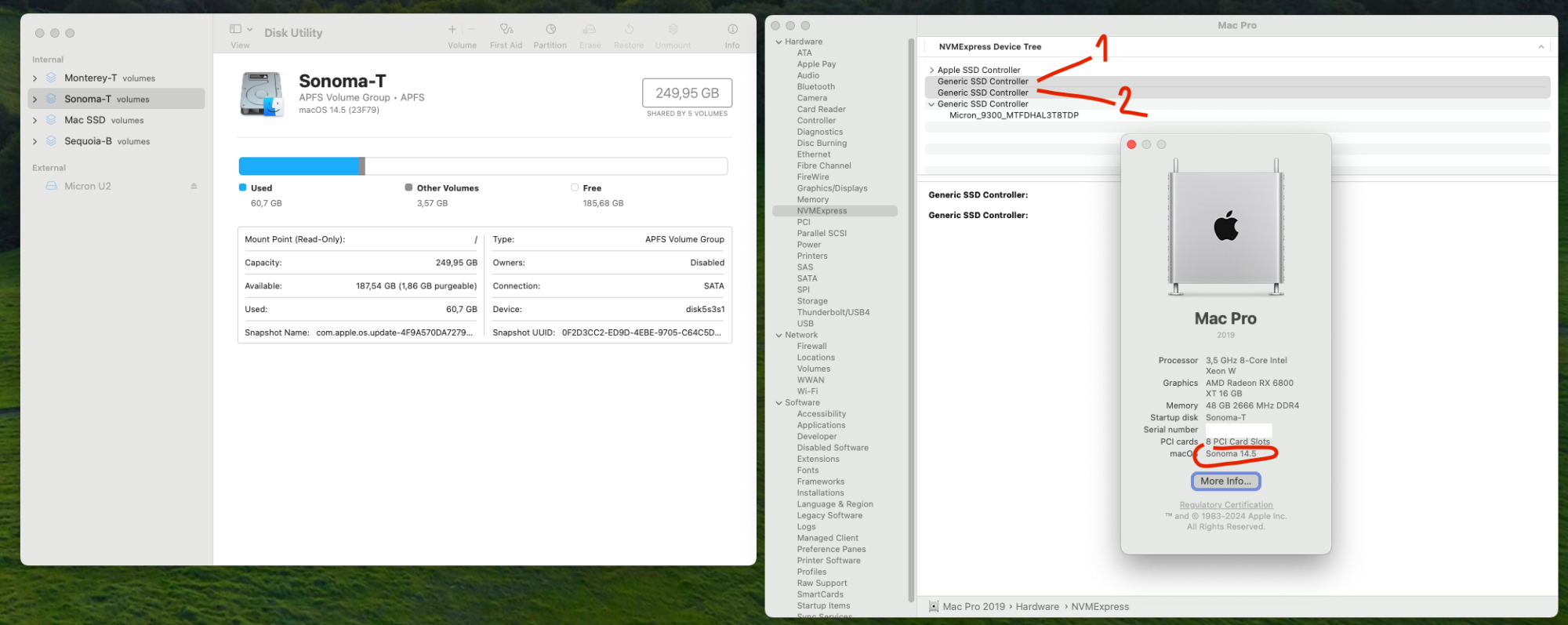Click the More Info... button

pos(1225,481)
